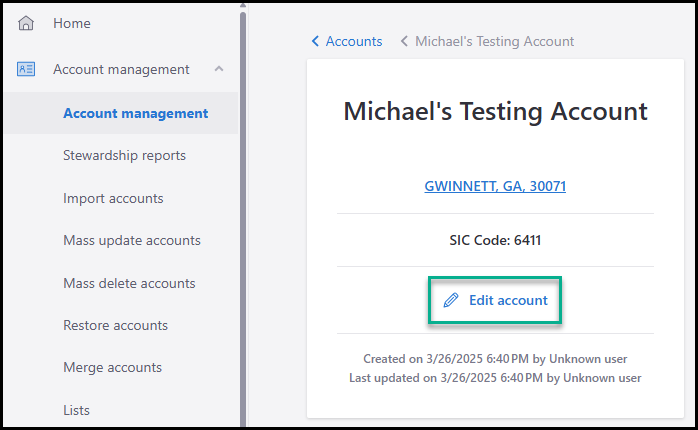Click the Account management card icon
Screen dimensions: 698x430
click(26, 69)
